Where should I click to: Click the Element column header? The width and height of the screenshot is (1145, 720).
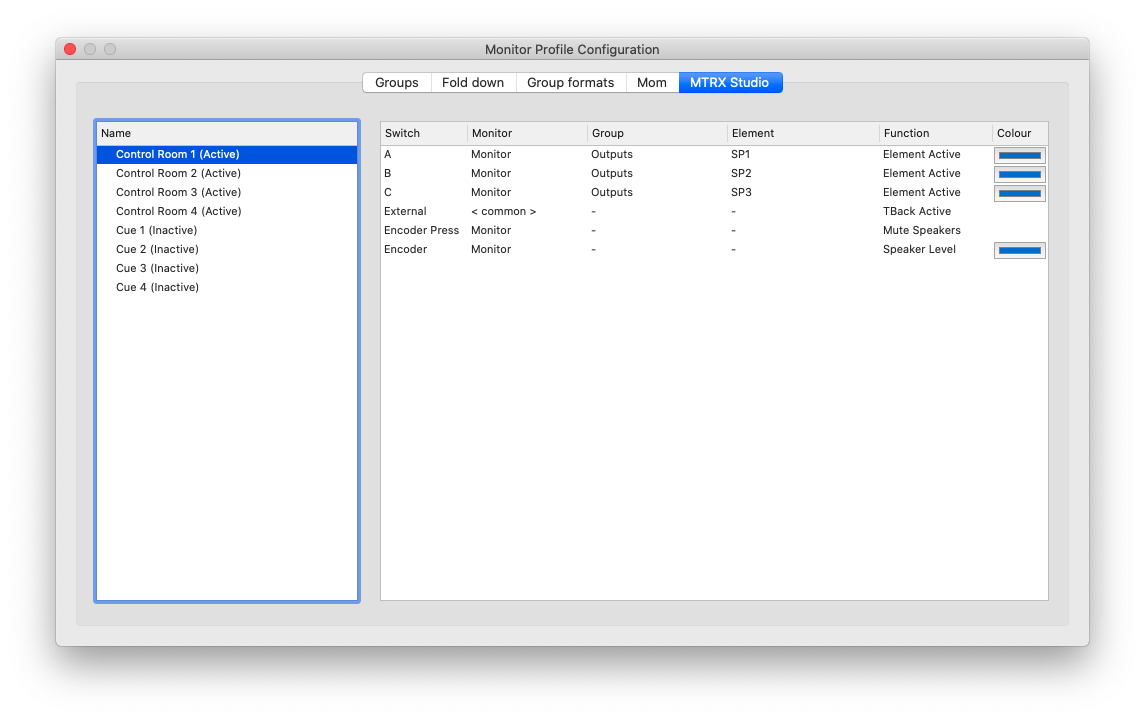point(803,133)
